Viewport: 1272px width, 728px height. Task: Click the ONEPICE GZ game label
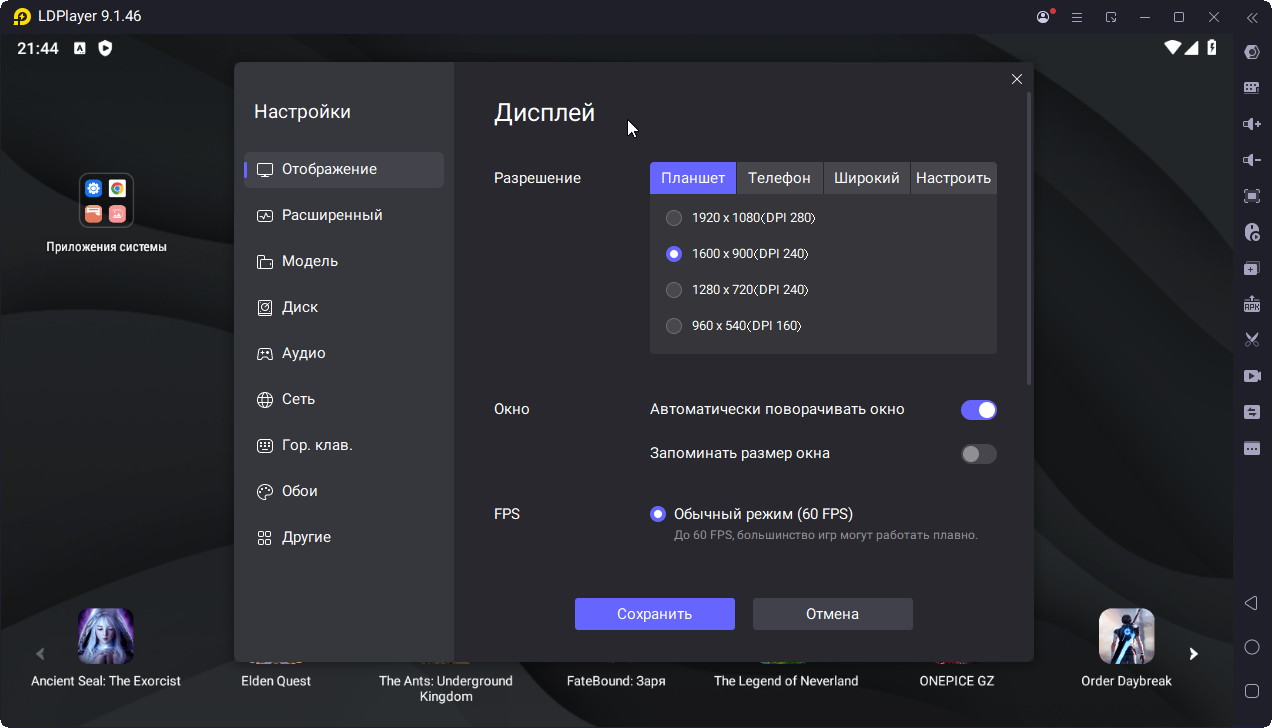tap(957, 681)
